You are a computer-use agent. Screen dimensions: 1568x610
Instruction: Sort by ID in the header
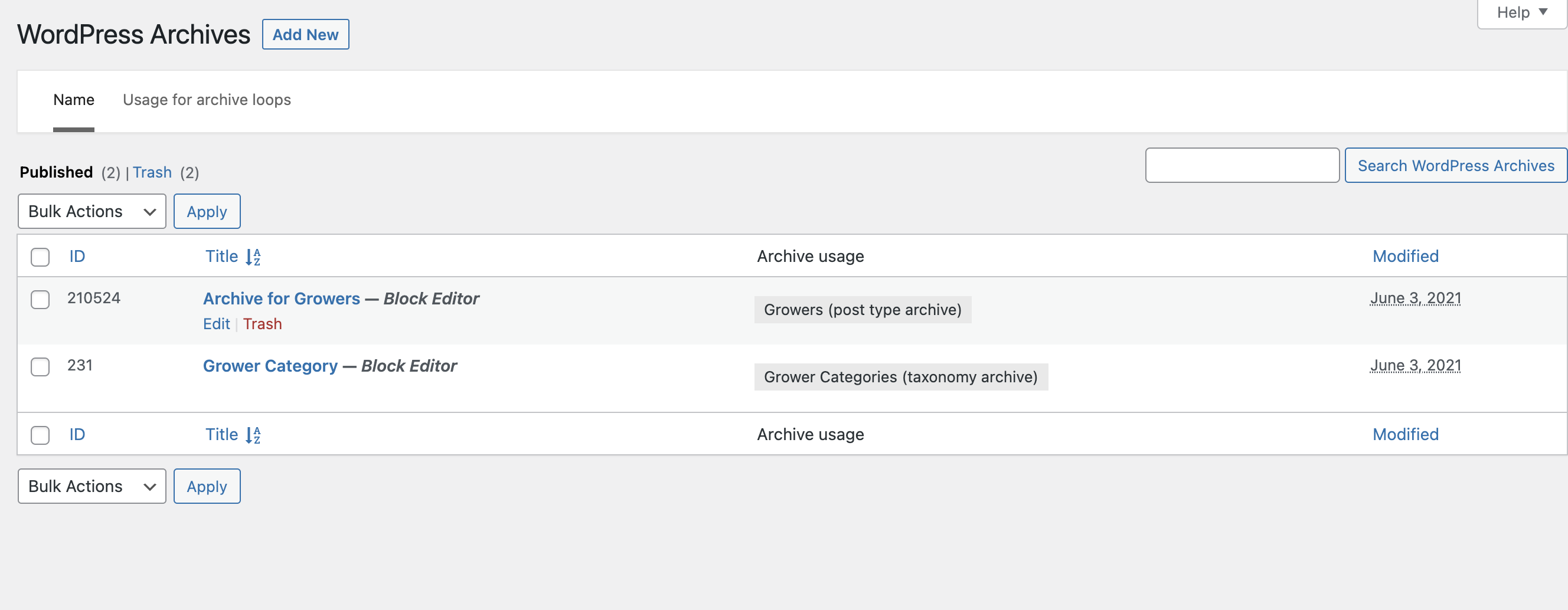[x=77, y=257]
